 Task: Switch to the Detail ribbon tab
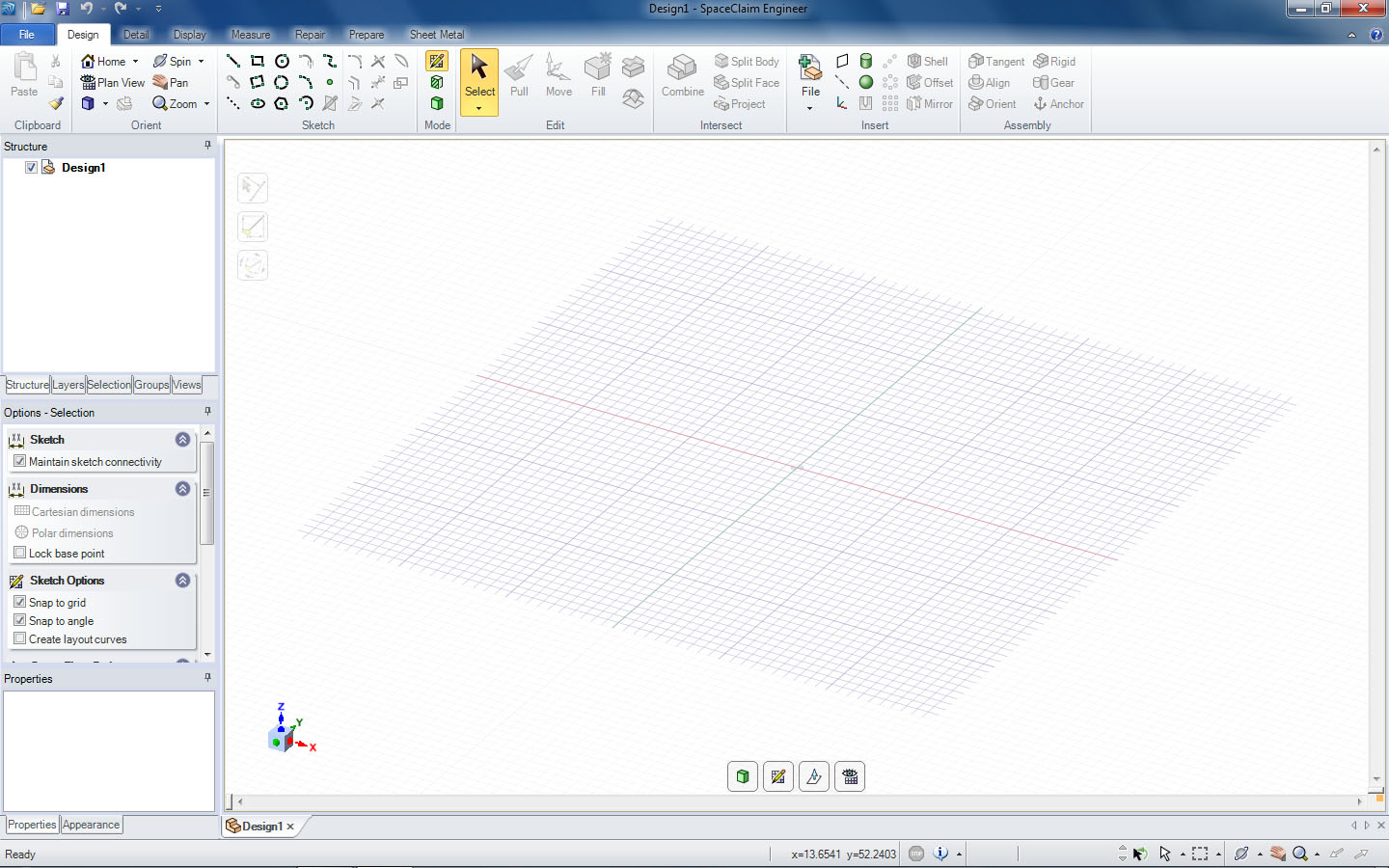(x=136, y=35)
